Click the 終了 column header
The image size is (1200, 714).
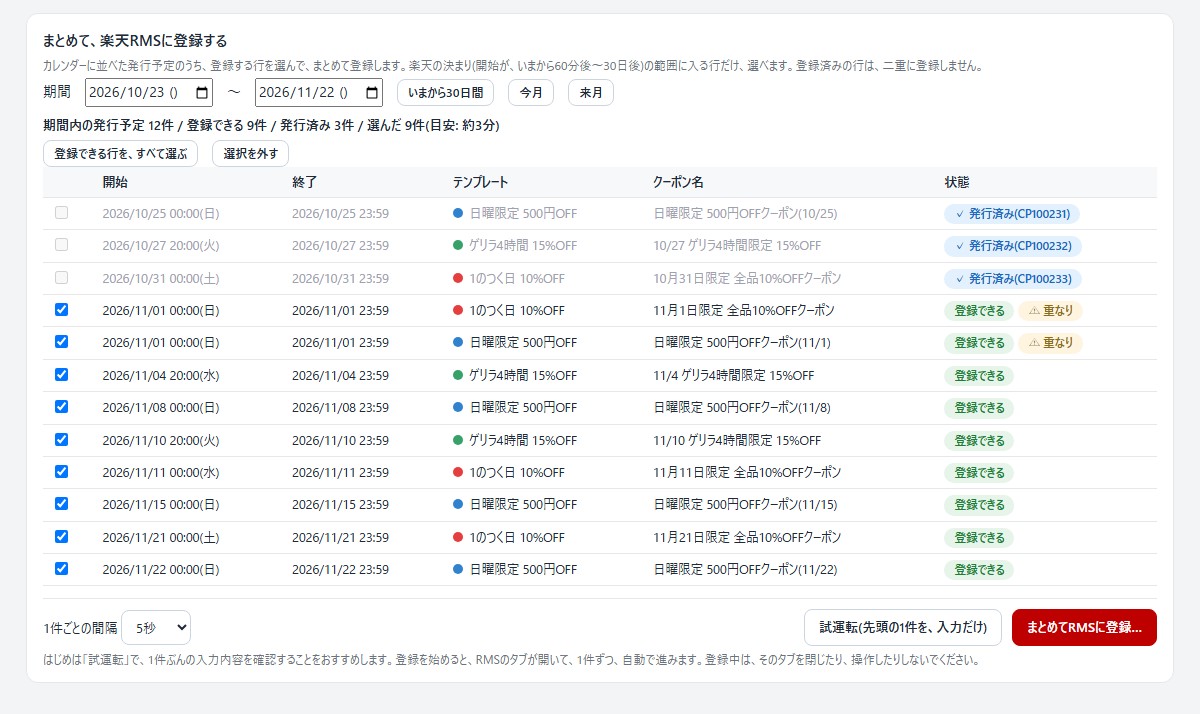(305, 182)
